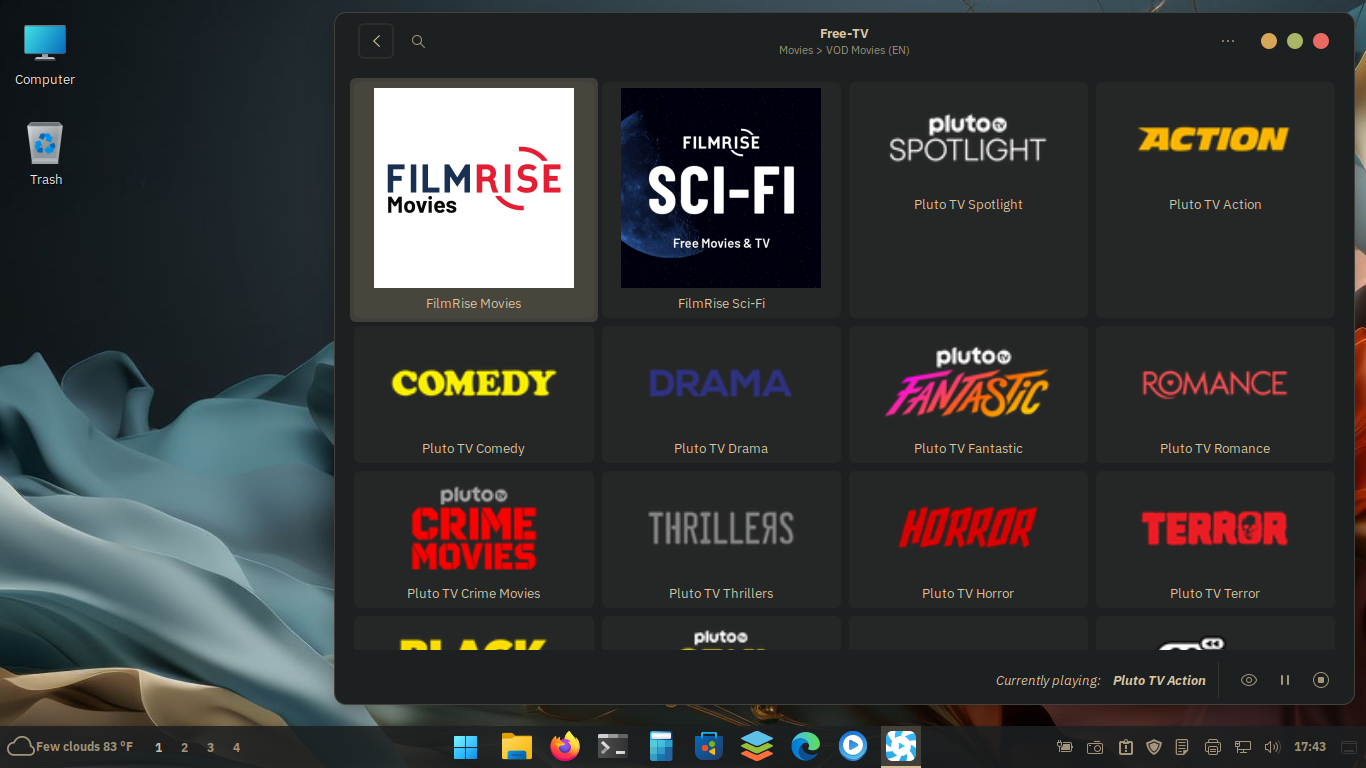The image size is (1366, 768).
Task: Open the volume speaker tray icon
Action: 1272,747
